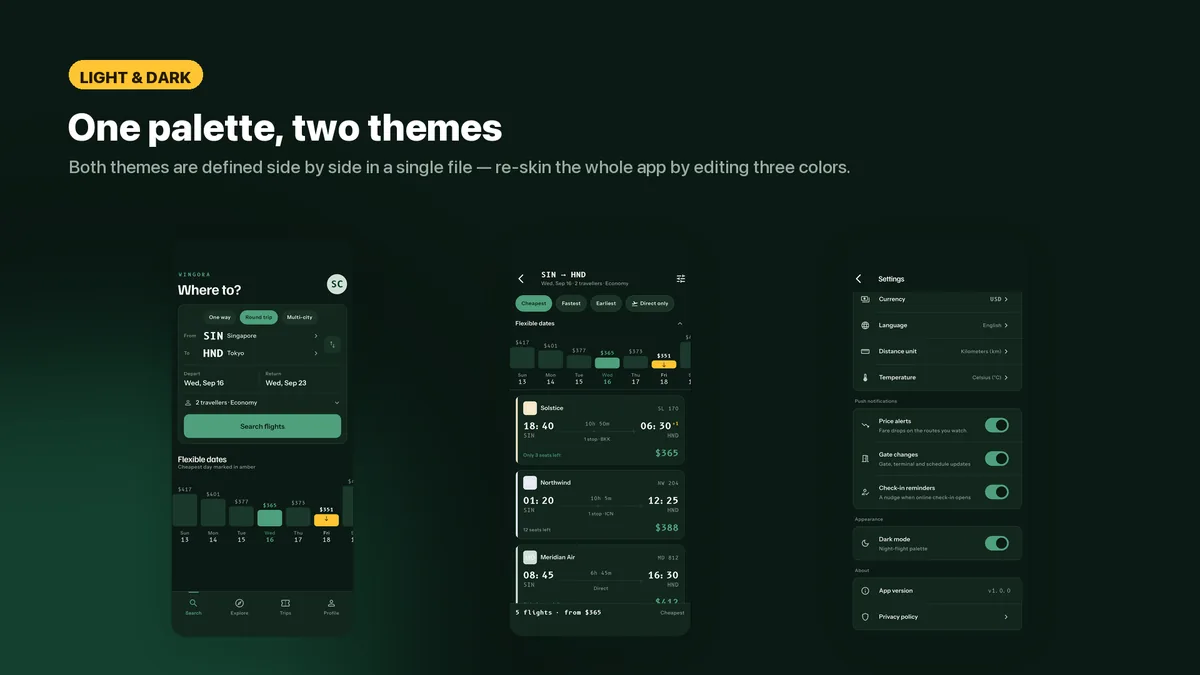Go back from the Settings screen
The width and height of the screenshot is (1200, 675).
[859, 279]
